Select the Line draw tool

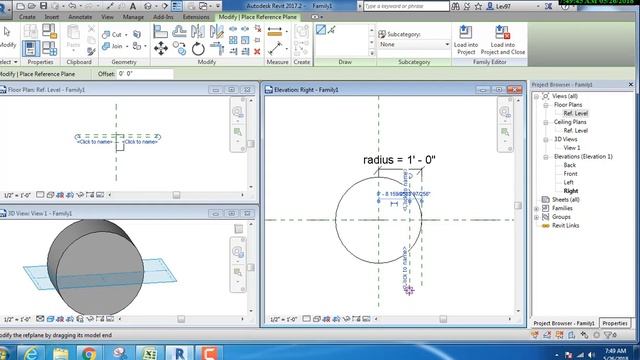[321, 29]
